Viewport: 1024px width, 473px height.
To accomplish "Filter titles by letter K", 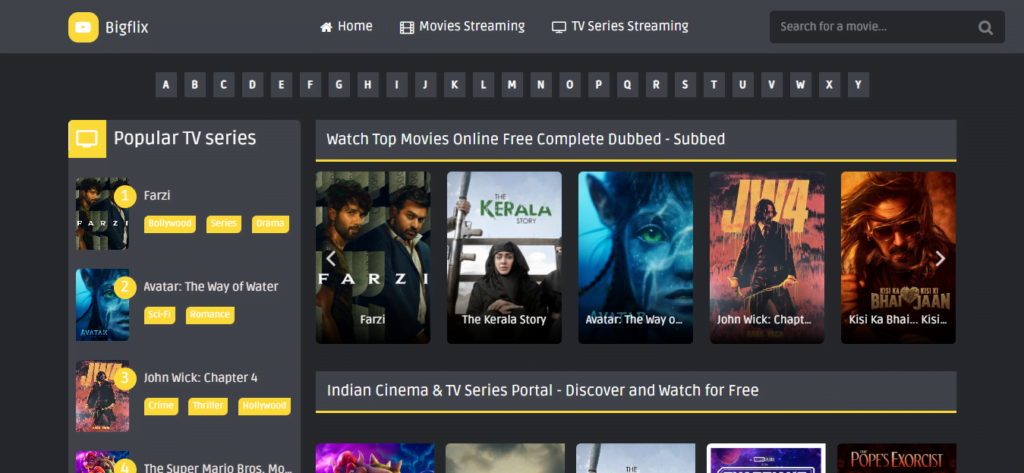I will pyautogui.click(x=455, y=85).
